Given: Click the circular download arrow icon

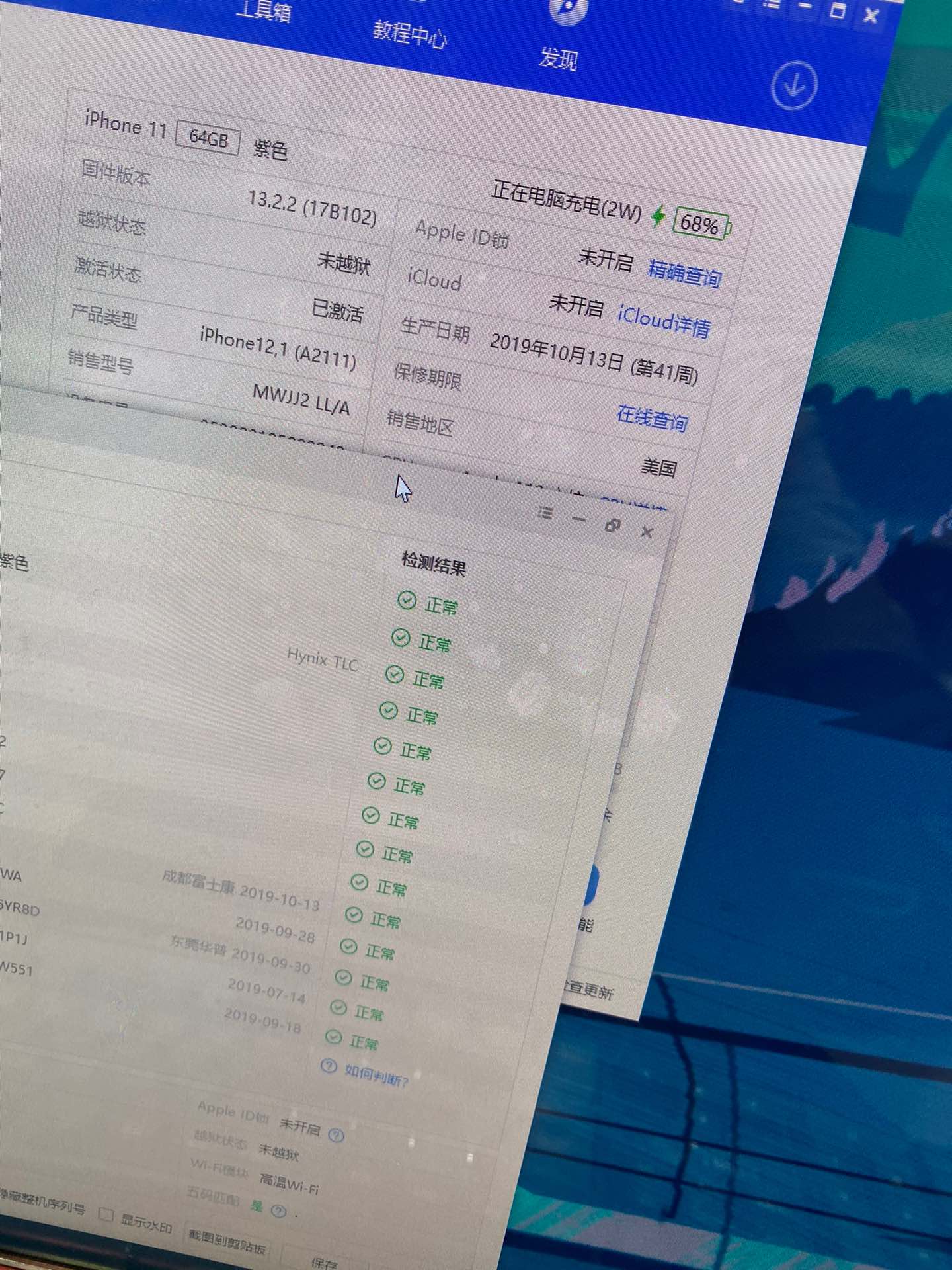Looking at the screenshot, I should click(x=794, y=85).
